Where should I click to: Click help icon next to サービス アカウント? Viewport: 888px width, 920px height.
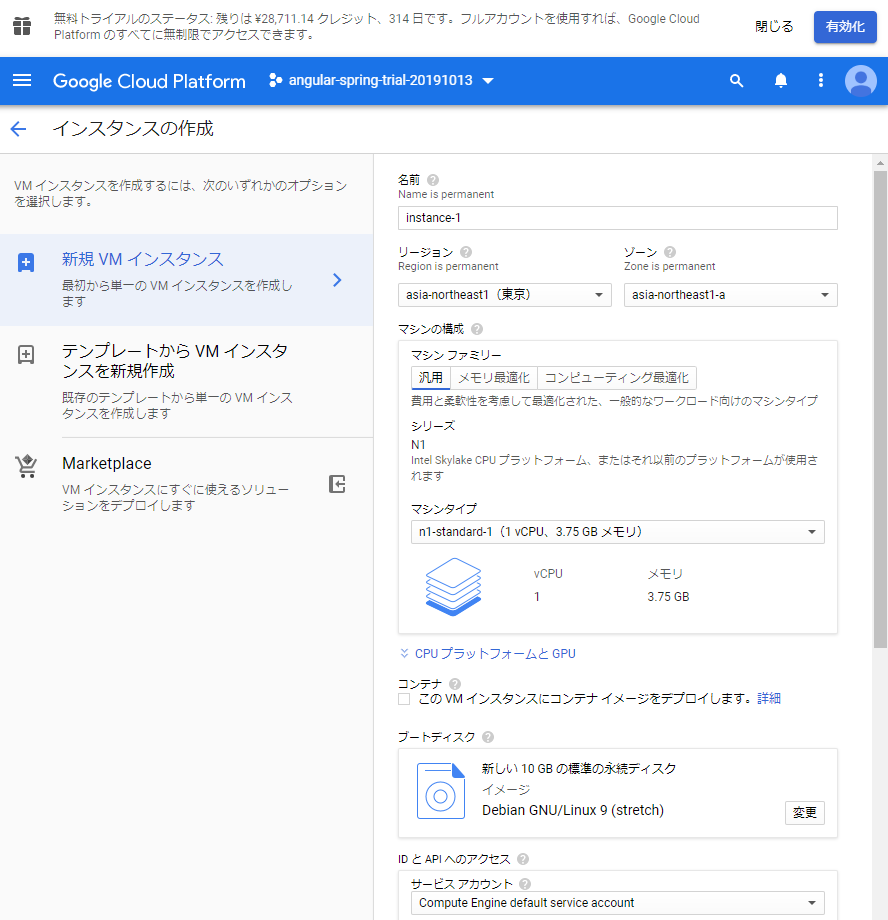(525, 884)
